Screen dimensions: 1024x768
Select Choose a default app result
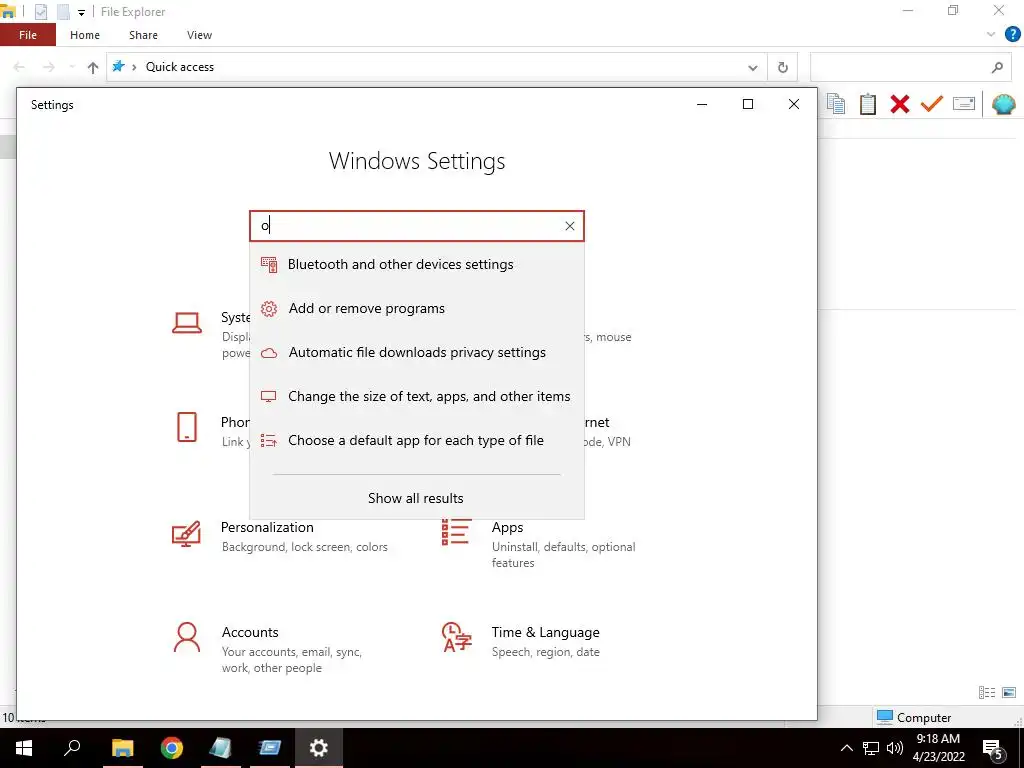pos(417,441)
